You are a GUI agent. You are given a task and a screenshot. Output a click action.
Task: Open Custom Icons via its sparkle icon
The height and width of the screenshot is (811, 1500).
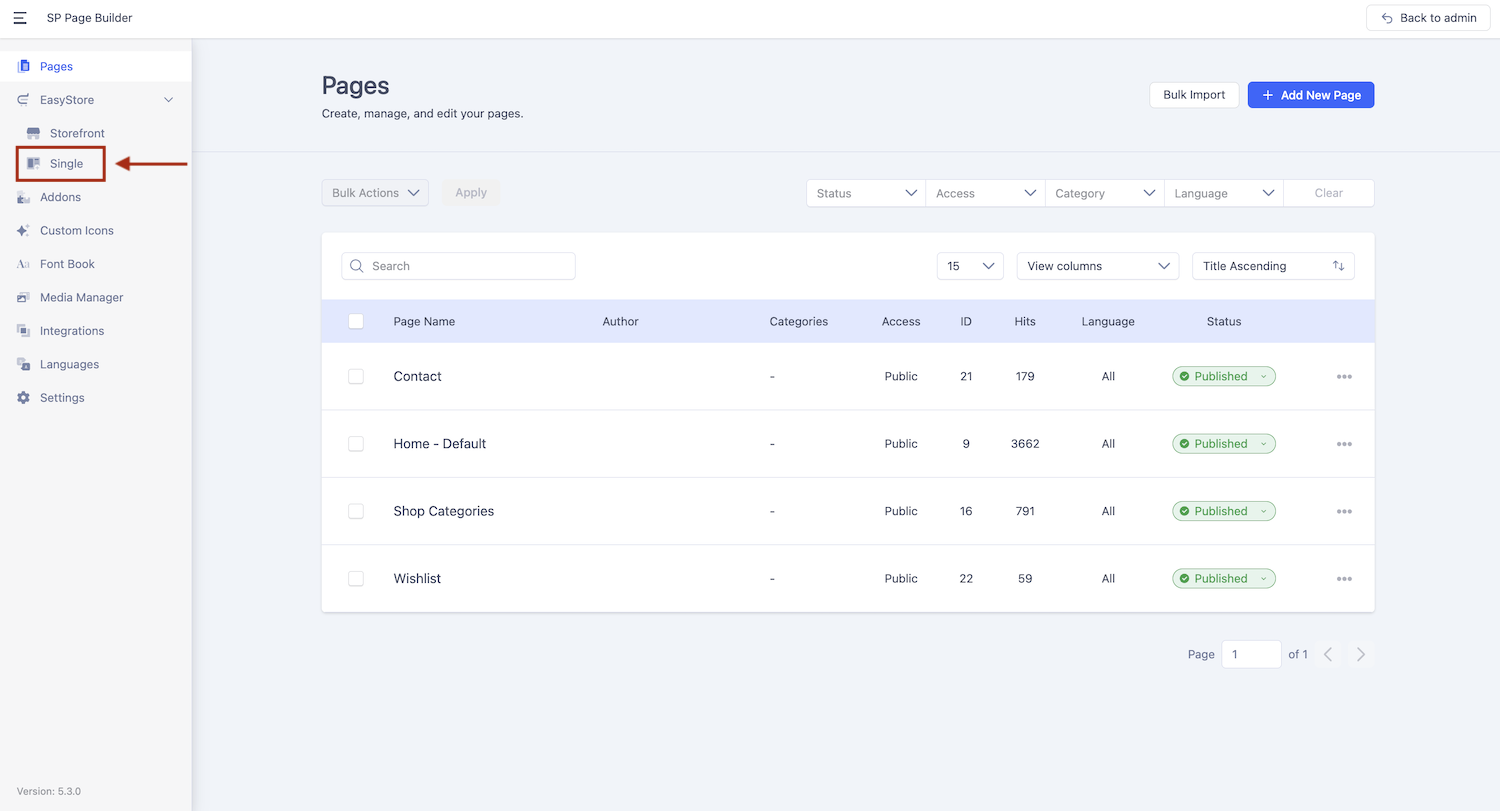23,230
